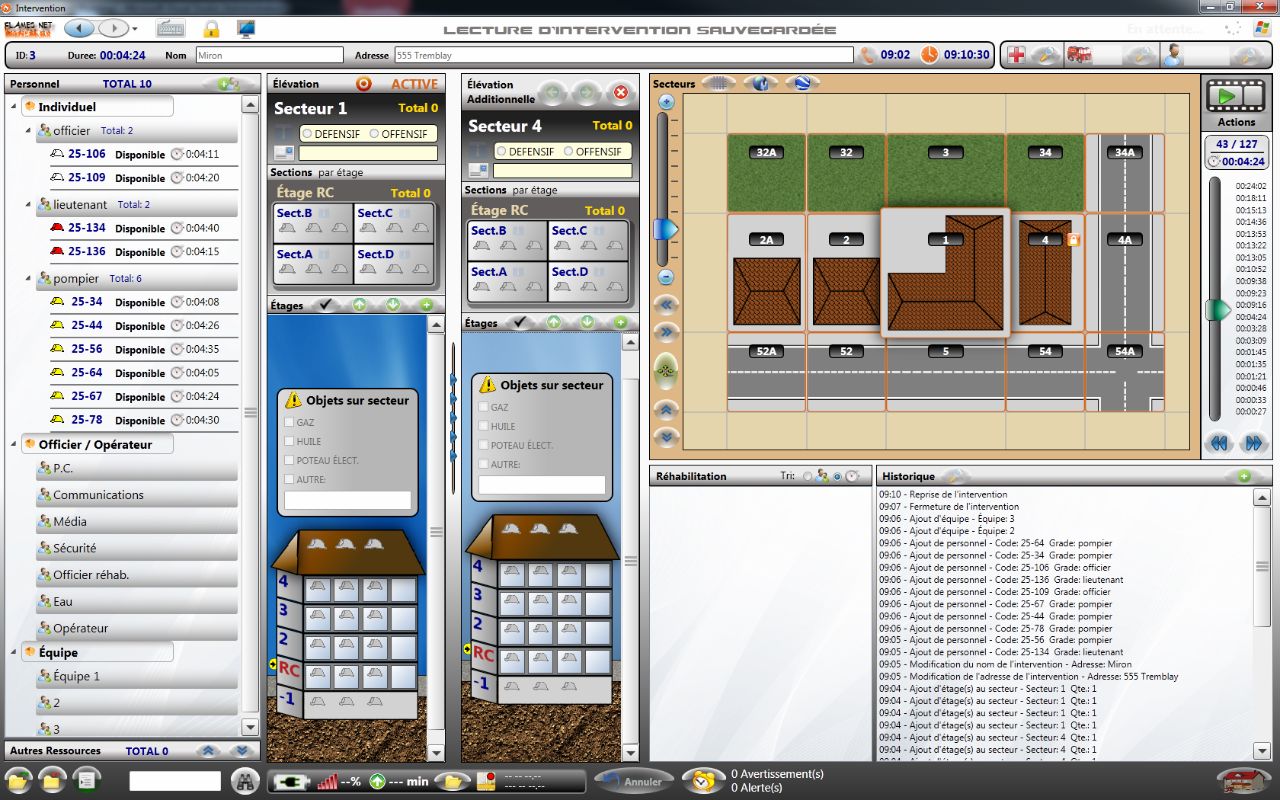Image resolution: width=1280 pixels, height=800 pixels.
Task: Select OFFENSIF radio for Secteur 4
Action: [570, 152]
